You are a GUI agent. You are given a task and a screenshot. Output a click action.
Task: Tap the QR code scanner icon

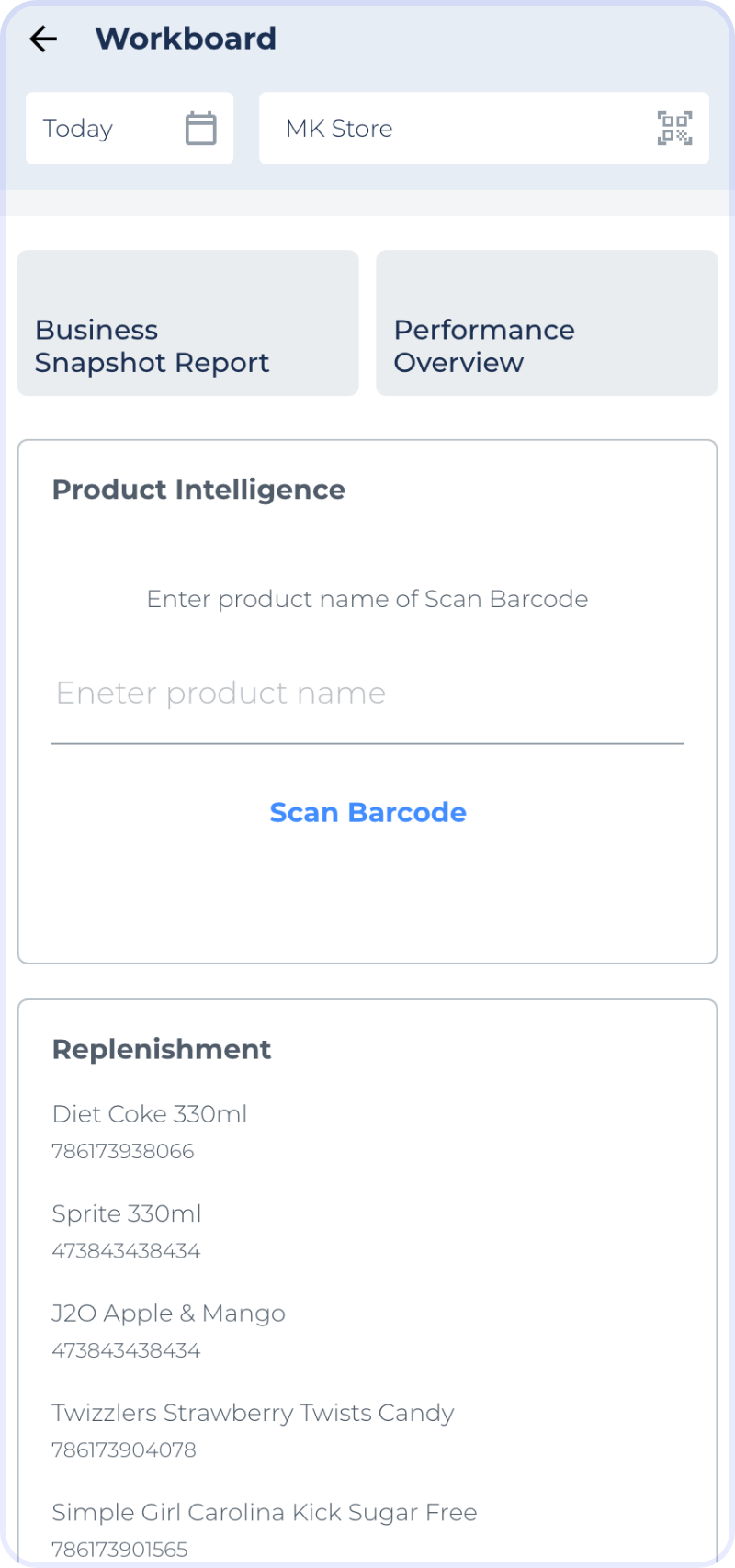pyautogui.click(x=674, y=128)
